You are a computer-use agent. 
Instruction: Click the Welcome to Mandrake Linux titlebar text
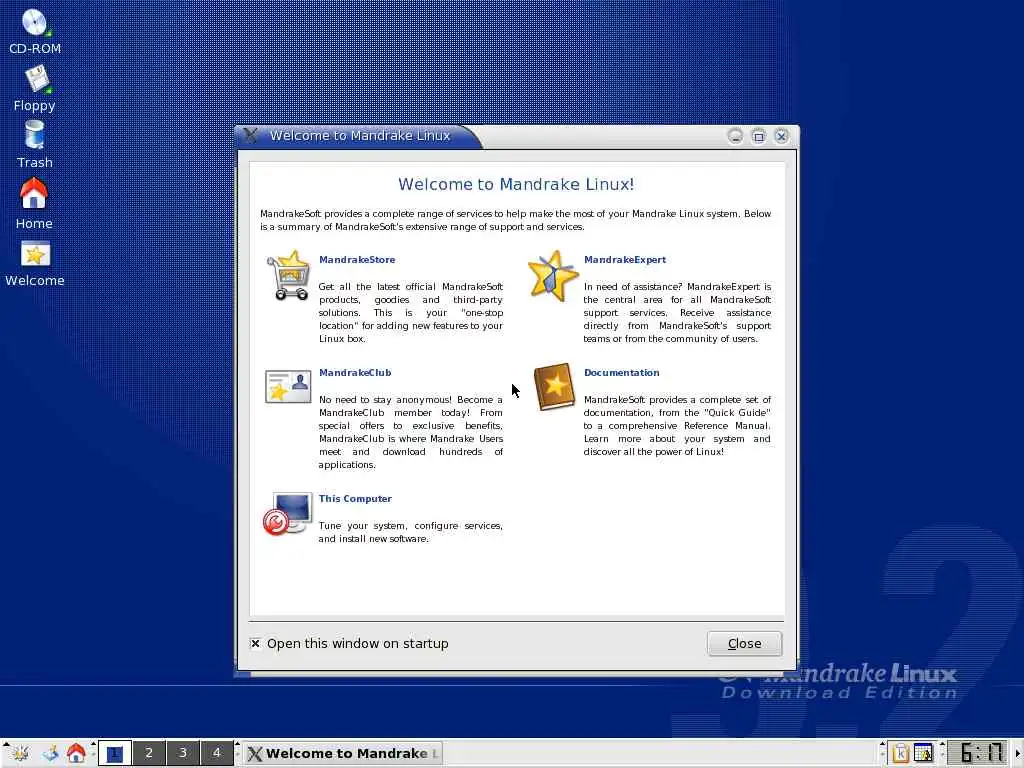pyautogui.click(x=360, y=135)
